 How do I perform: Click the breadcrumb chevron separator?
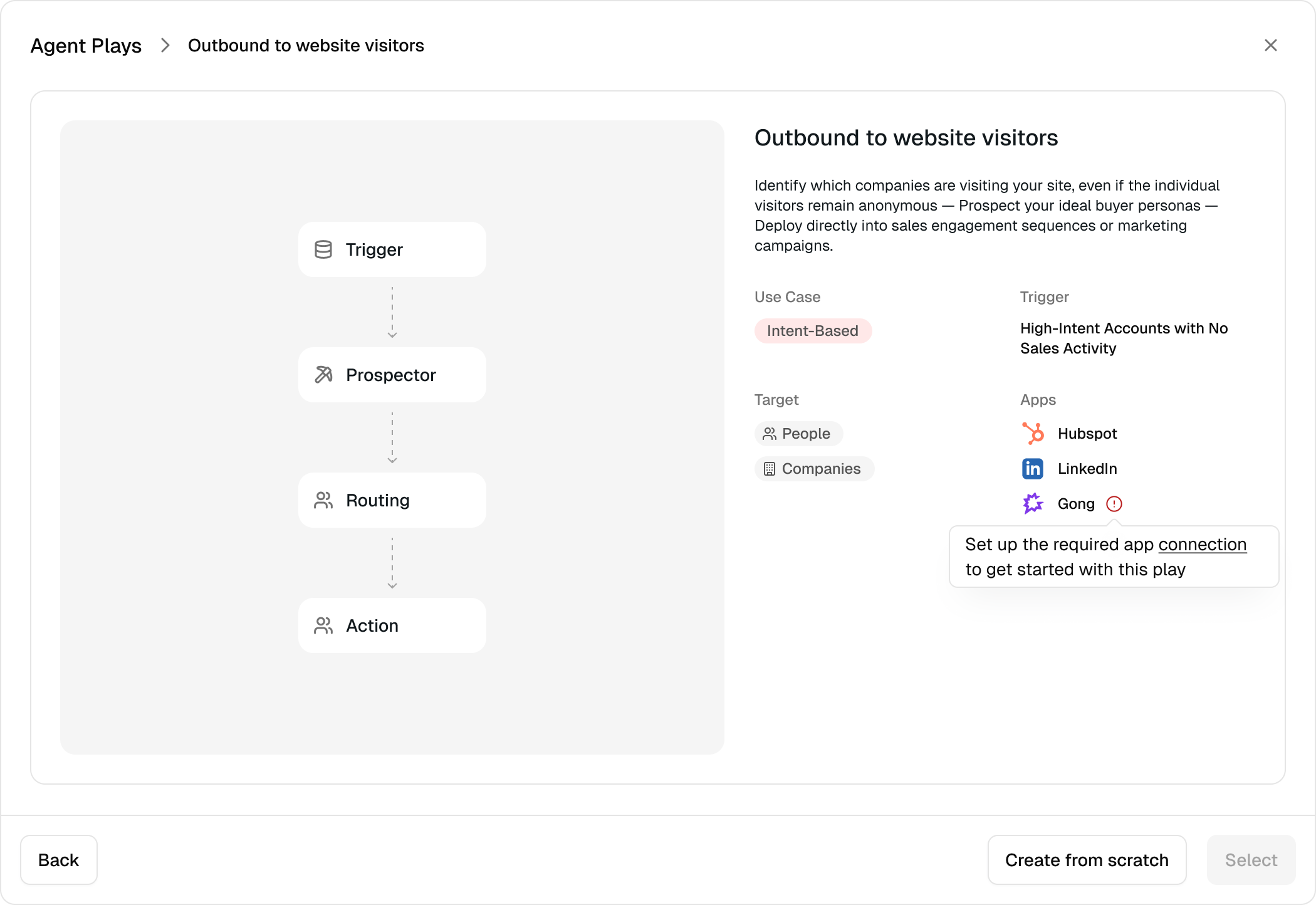click(x=165, y=46)
